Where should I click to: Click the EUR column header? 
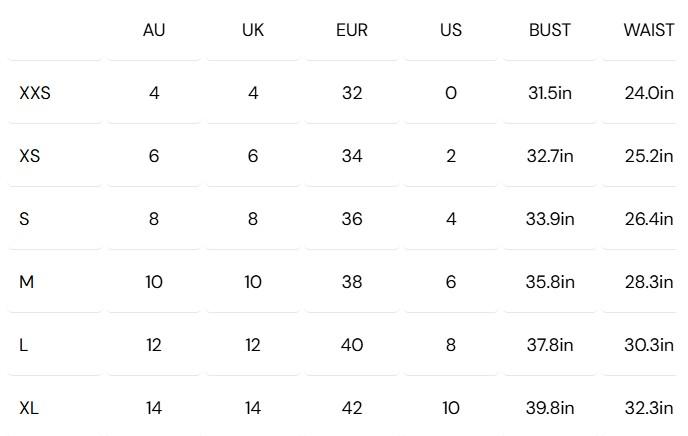click(x=352, y=30)
